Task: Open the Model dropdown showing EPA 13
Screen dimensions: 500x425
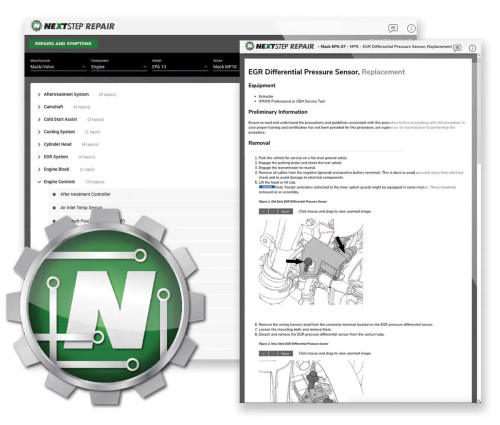Action: click(180, 67)
